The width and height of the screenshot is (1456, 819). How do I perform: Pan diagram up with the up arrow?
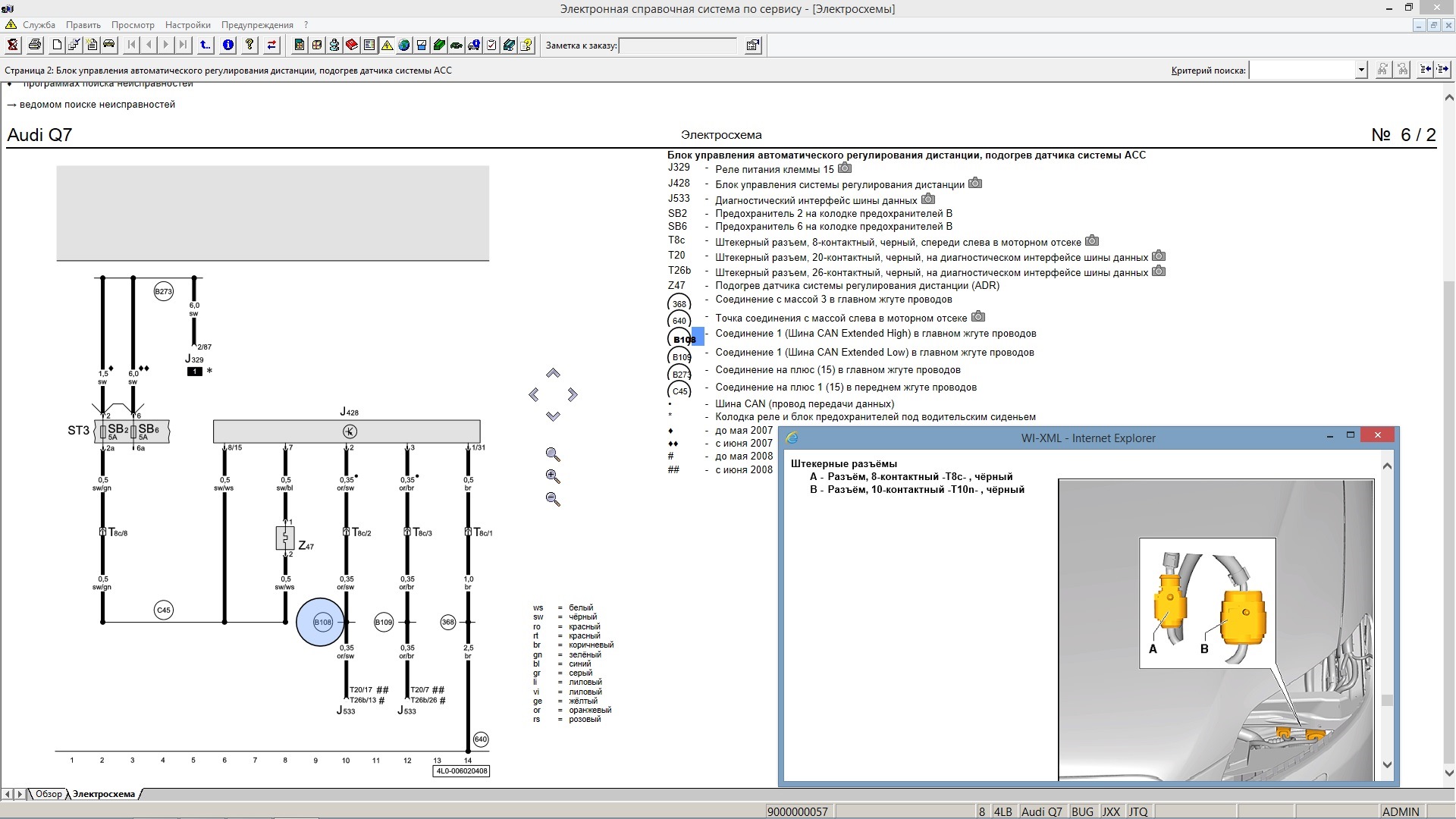553,373
